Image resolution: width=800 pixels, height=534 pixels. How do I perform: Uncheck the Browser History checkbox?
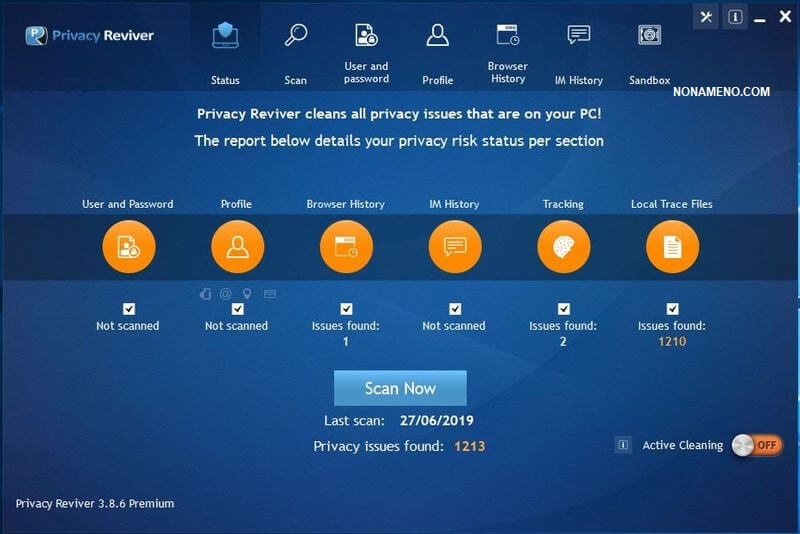(x=346, y=309)
